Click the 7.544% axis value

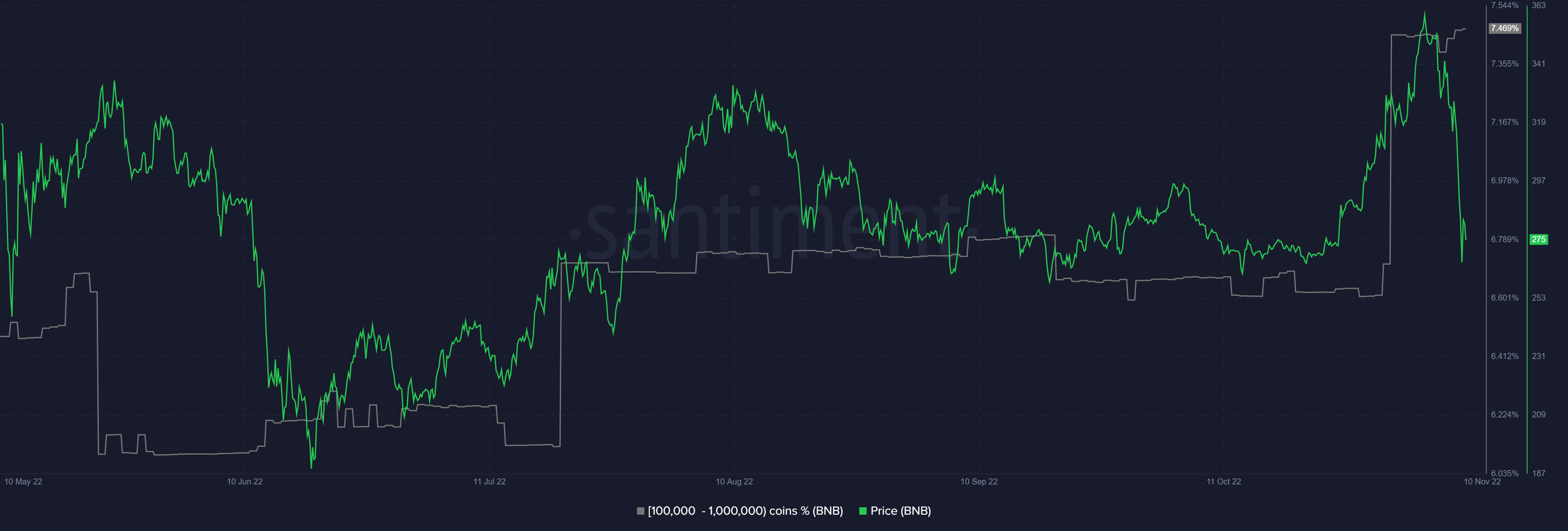pyautogui.click(x=1505, y=5)
